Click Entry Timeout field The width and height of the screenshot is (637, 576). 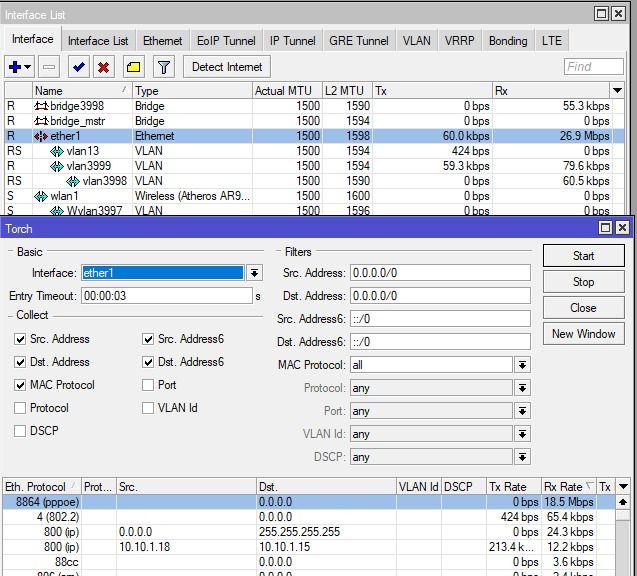(x=167, y=296)
